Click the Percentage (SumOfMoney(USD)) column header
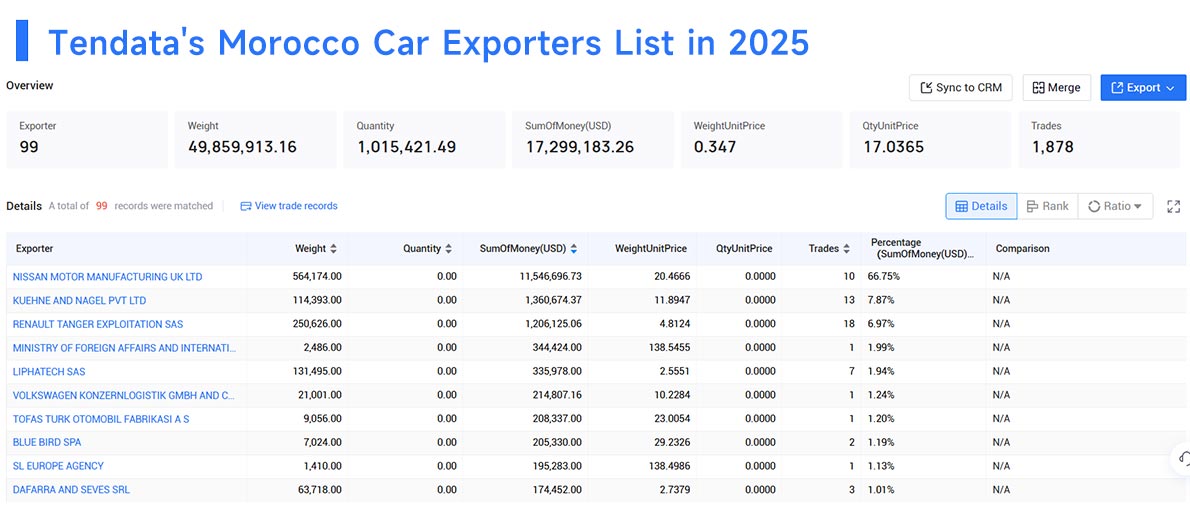1190x510 pixels. [x=923, y=248]
